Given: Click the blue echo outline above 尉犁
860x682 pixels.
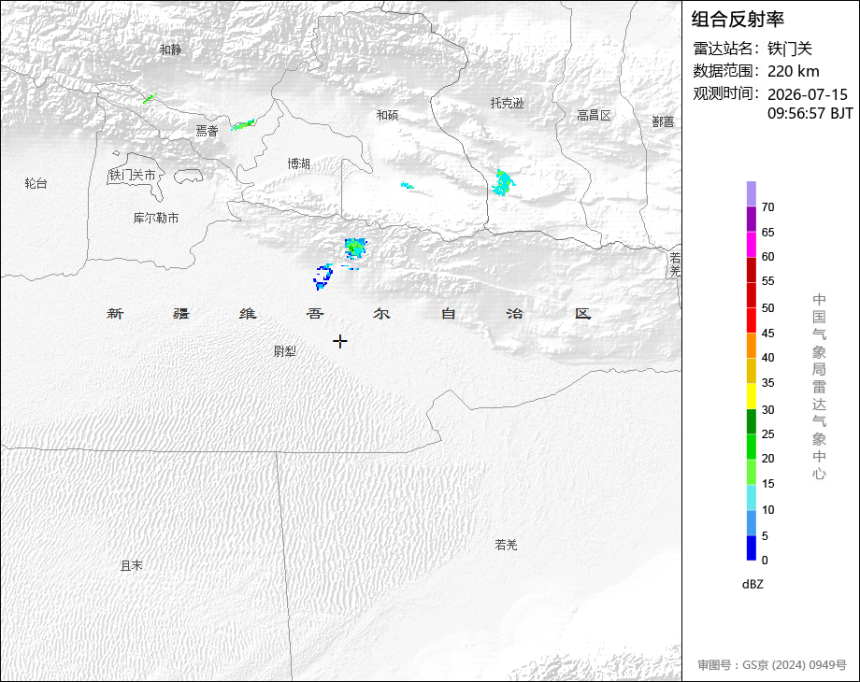Looking at the screenshot, I should coord(323,277).
